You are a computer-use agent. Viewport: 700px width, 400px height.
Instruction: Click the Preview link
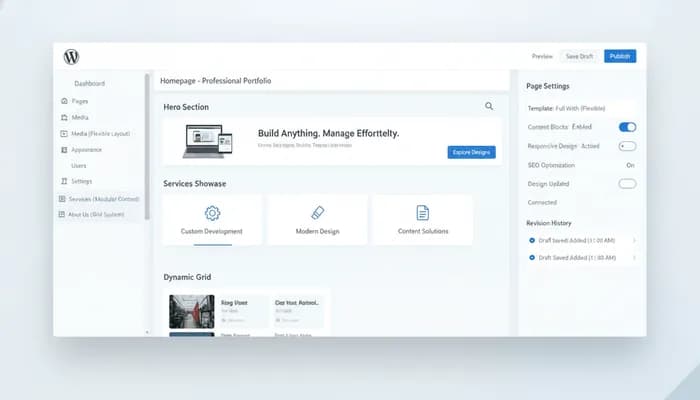542,56
